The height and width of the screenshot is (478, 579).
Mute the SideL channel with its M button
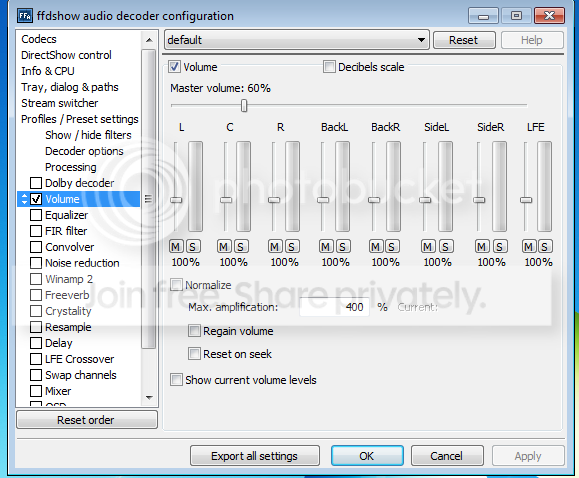click(428, 246)
